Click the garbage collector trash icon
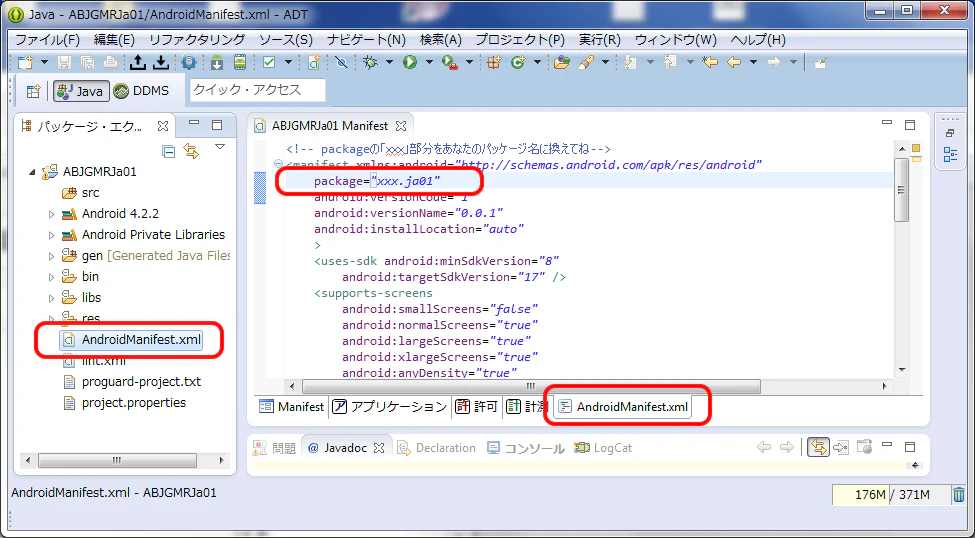 (x=959, y=494)
